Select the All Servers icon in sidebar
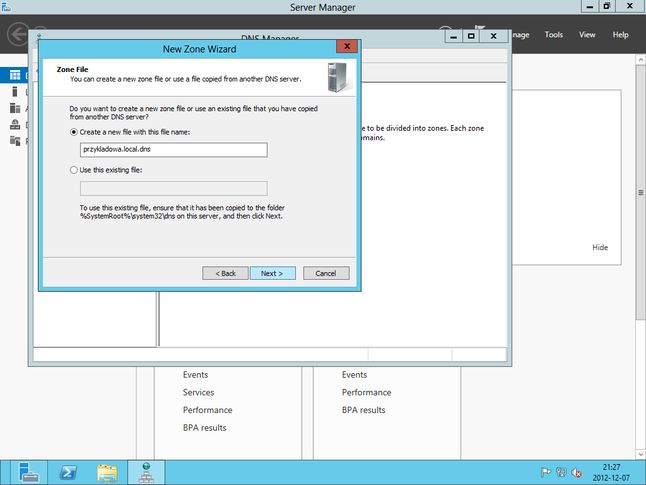 15,108
